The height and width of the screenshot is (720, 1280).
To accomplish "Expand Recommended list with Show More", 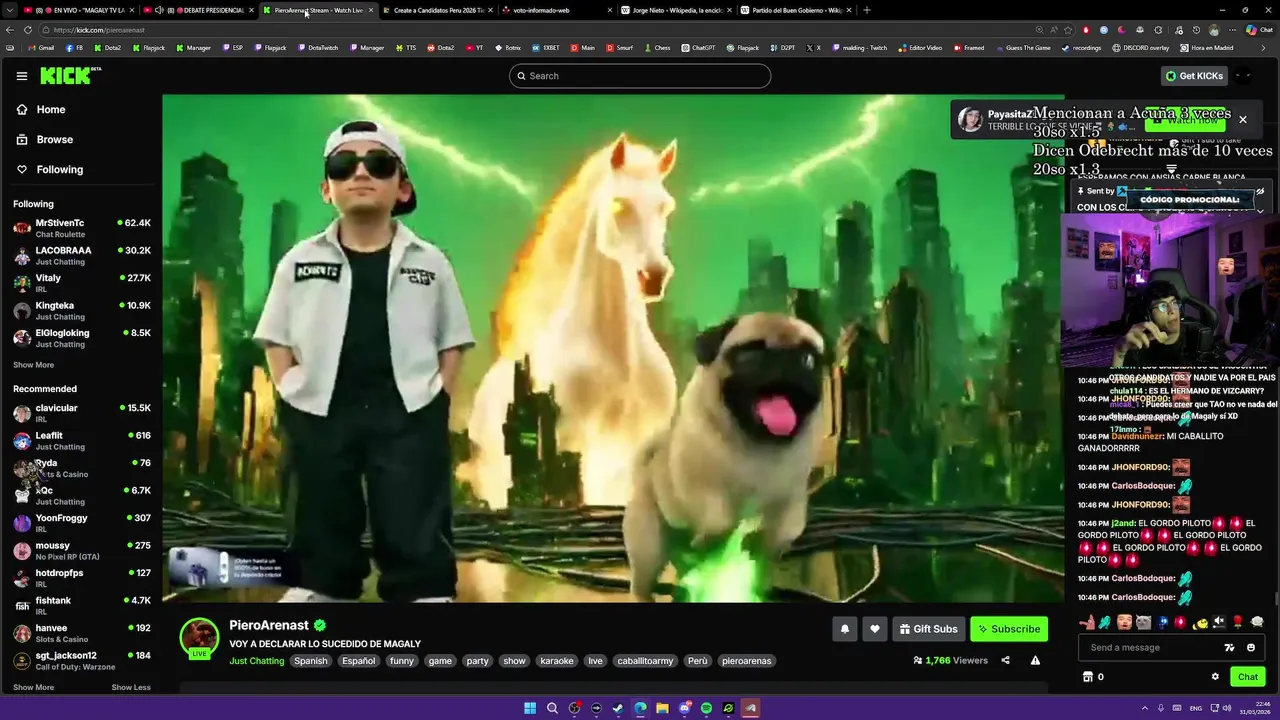I will coord(33,687).
